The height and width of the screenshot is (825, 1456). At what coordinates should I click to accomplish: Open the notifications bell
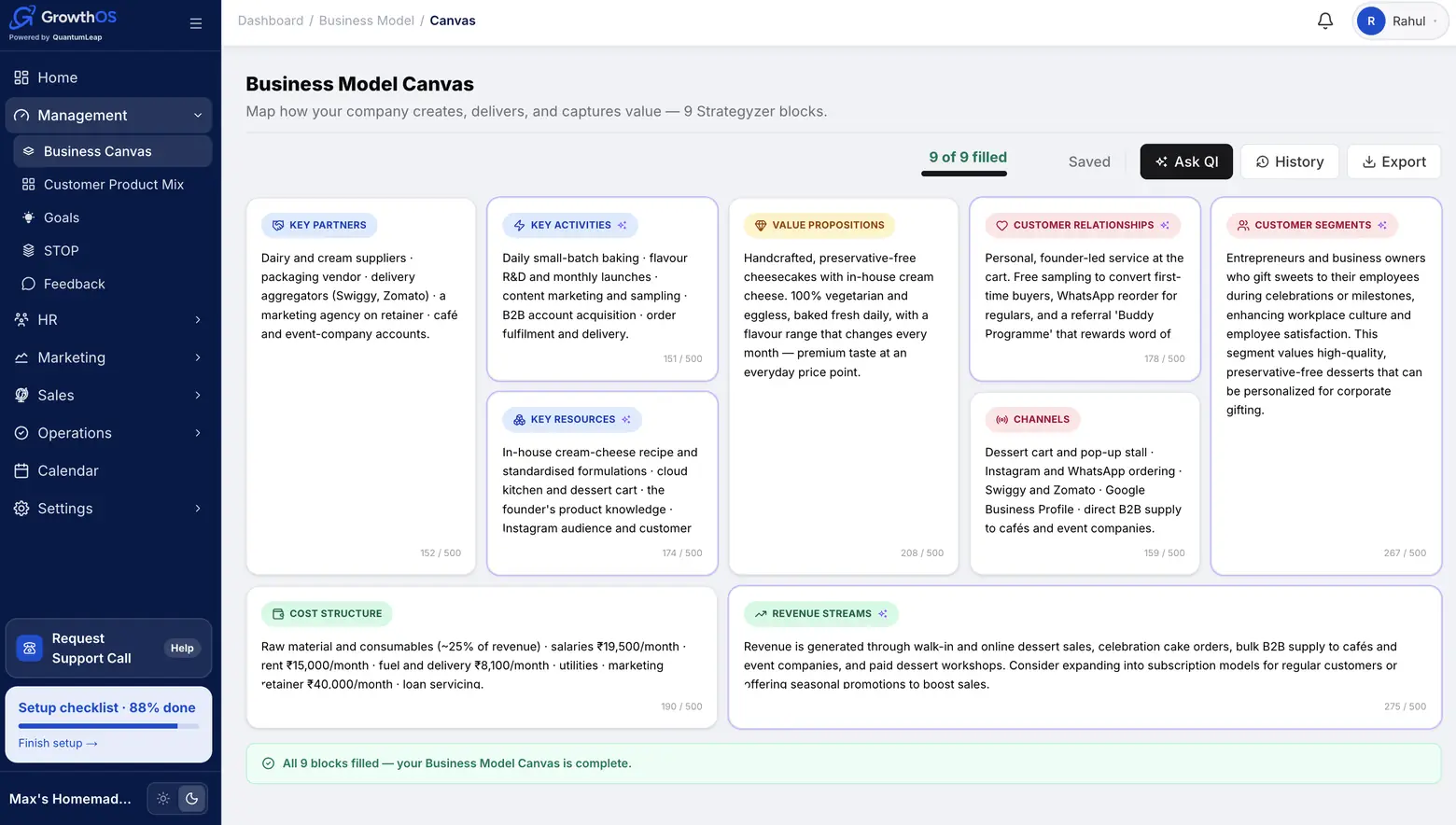click(x=1325, y=21)
